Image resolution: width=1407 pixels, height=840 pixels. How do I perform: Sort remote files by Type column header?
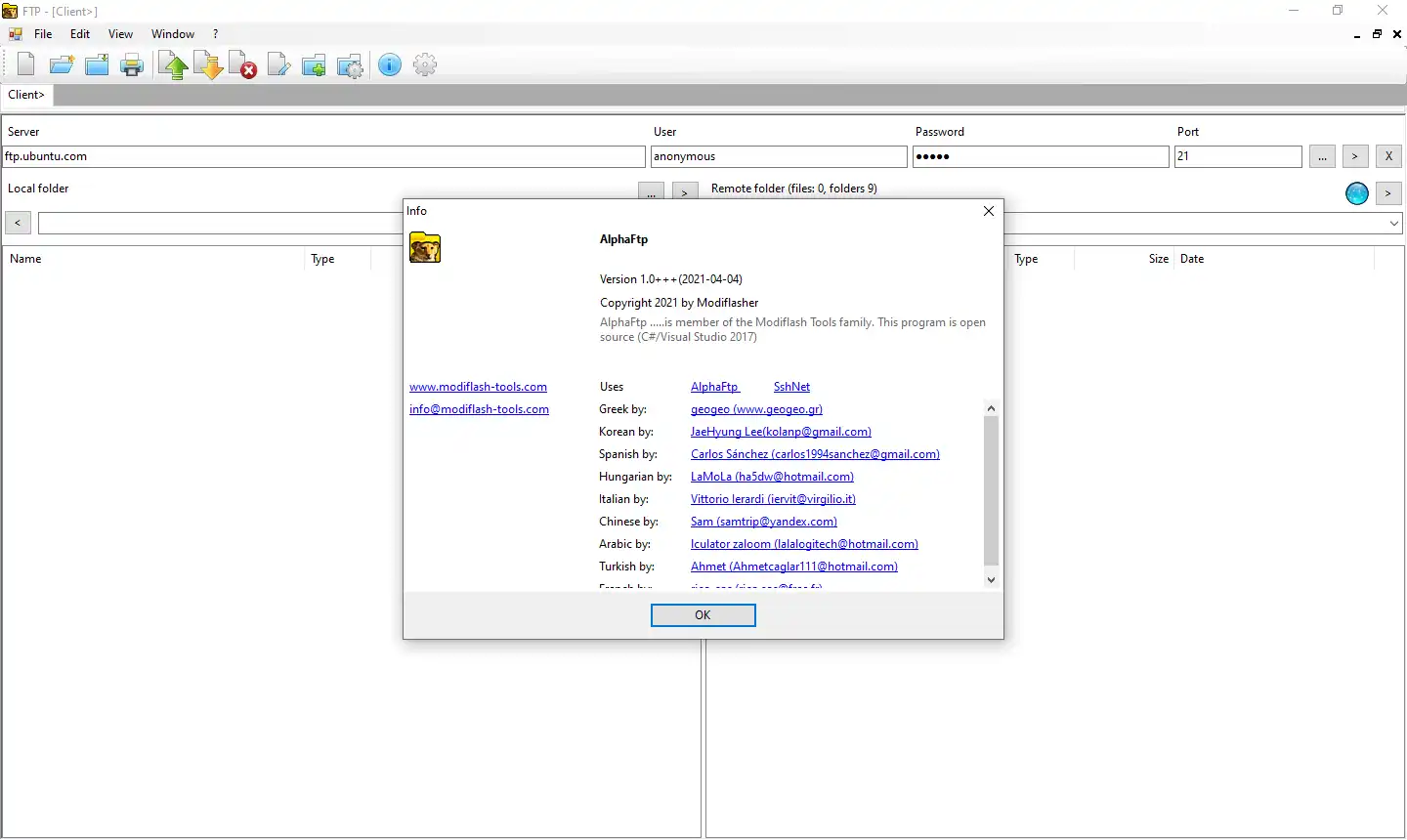click(x=1041, y=259)
